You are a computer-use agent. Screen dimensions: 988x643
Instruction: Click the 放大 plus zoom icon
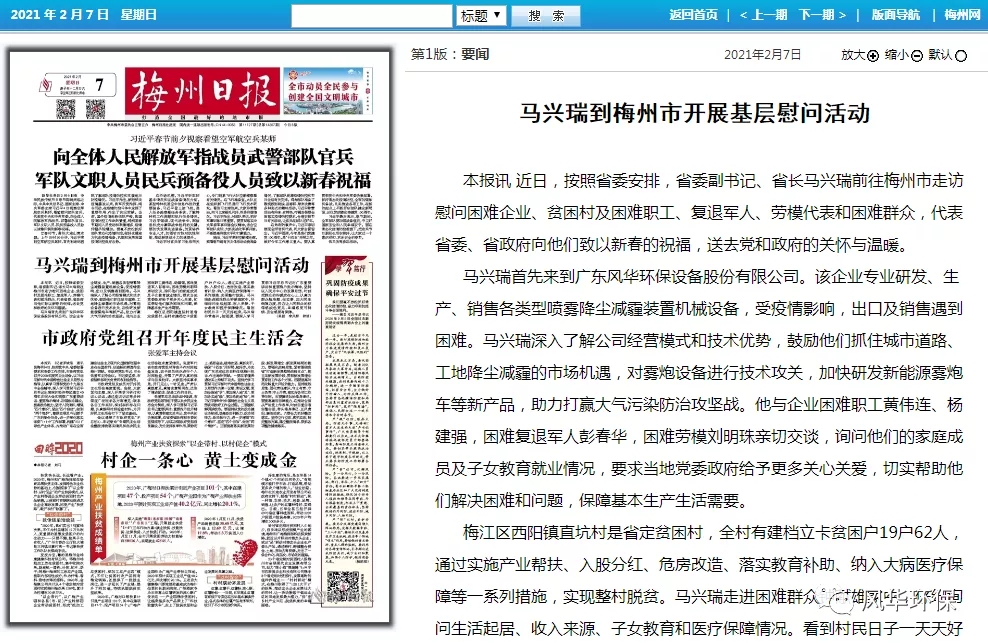[x=873, y=56]
